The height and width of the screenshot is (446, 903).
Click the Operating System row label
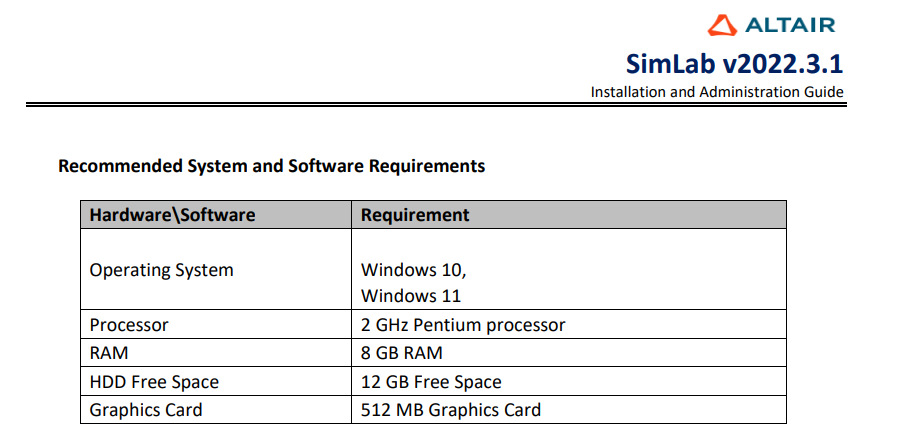click(x=161, y=270)
